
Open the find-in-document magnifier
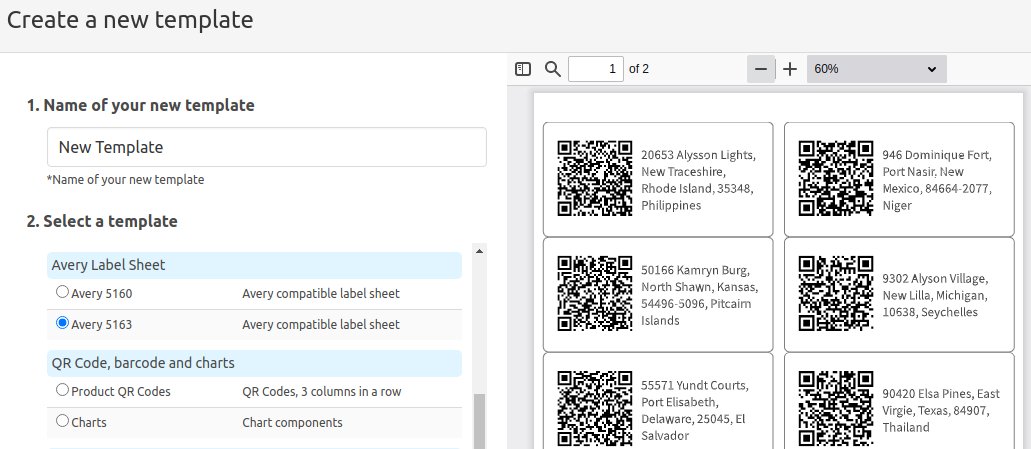(x=553, y=69)
